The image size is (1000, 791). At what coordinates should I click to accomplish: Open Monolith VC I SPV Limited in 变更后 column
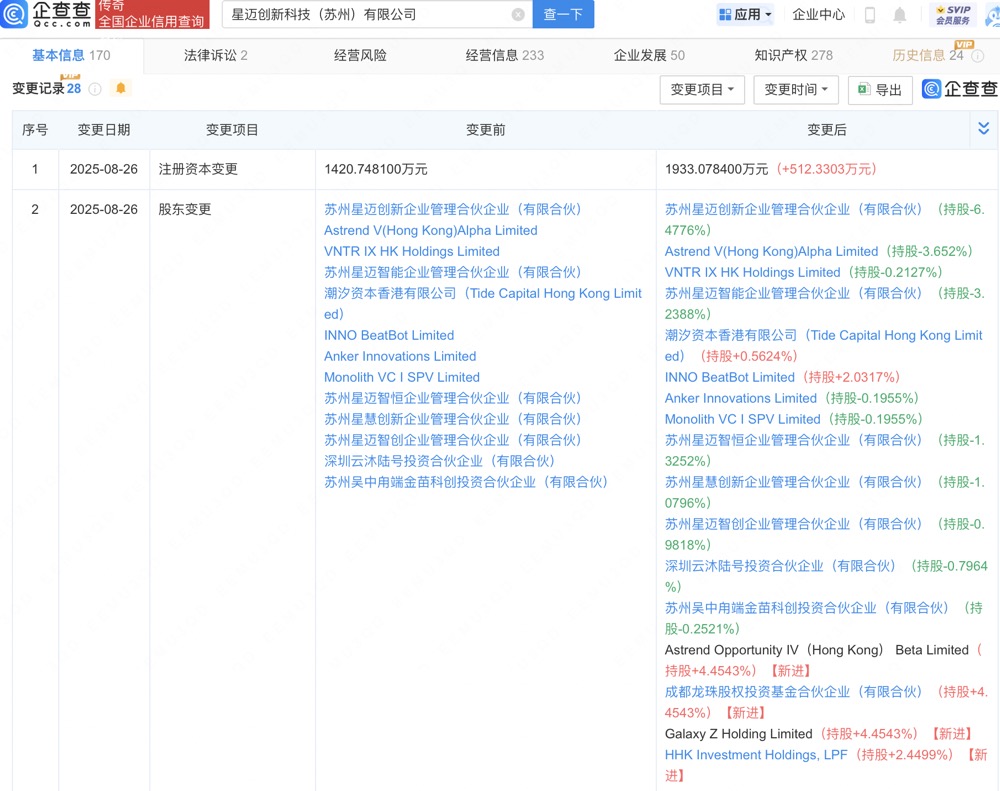pyautogui.click(x=742, y=419)
